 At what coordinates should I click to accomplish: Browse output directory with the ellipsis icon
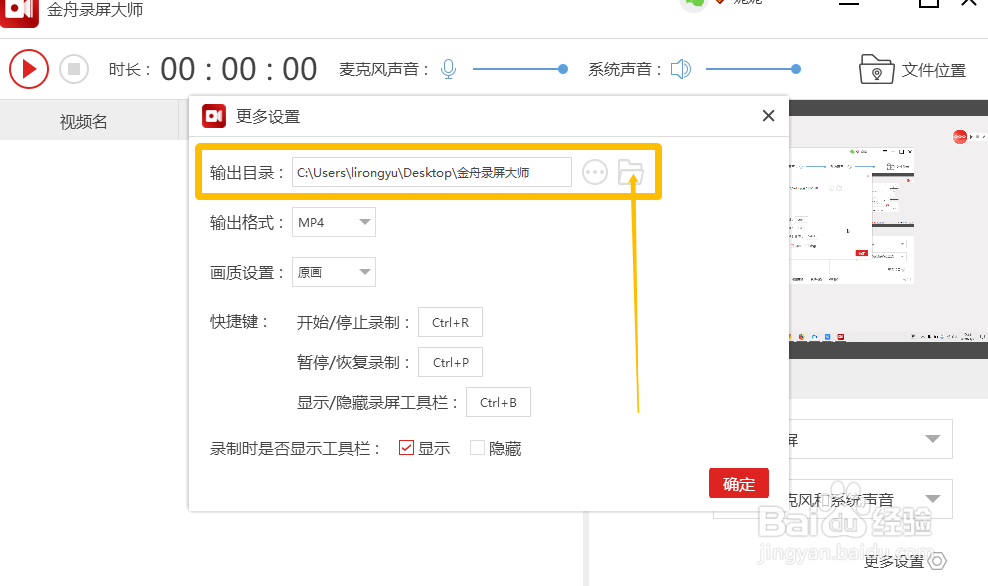(x=595, y=172)
